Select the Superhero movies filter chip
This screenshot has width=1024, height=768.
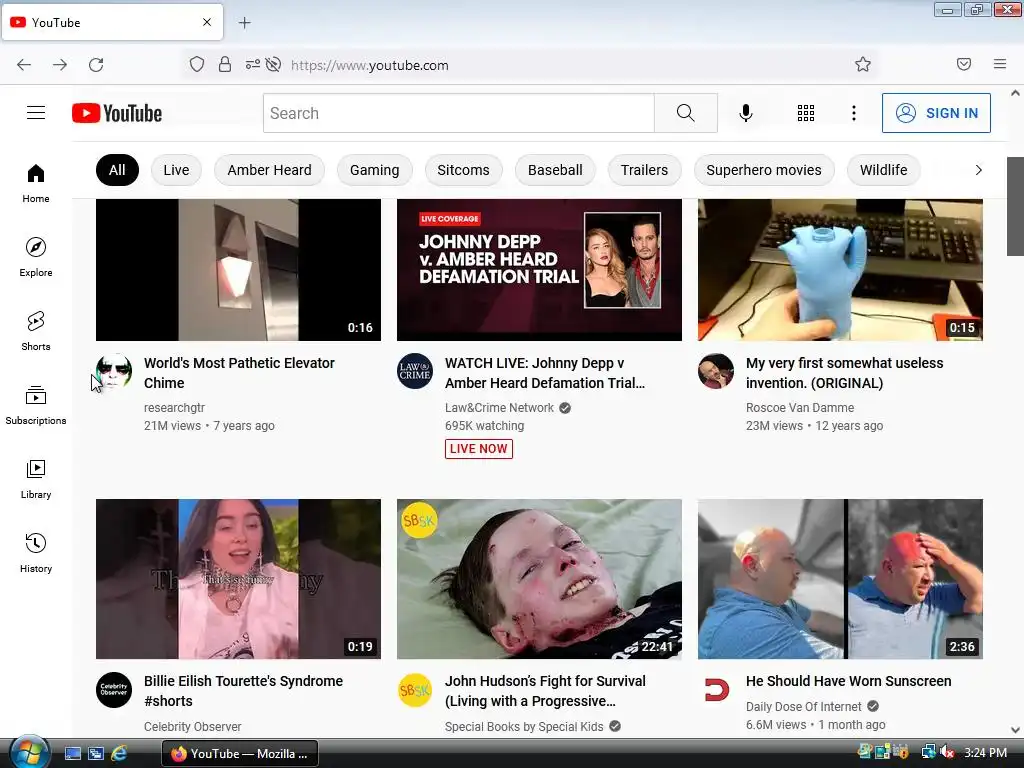763,170
